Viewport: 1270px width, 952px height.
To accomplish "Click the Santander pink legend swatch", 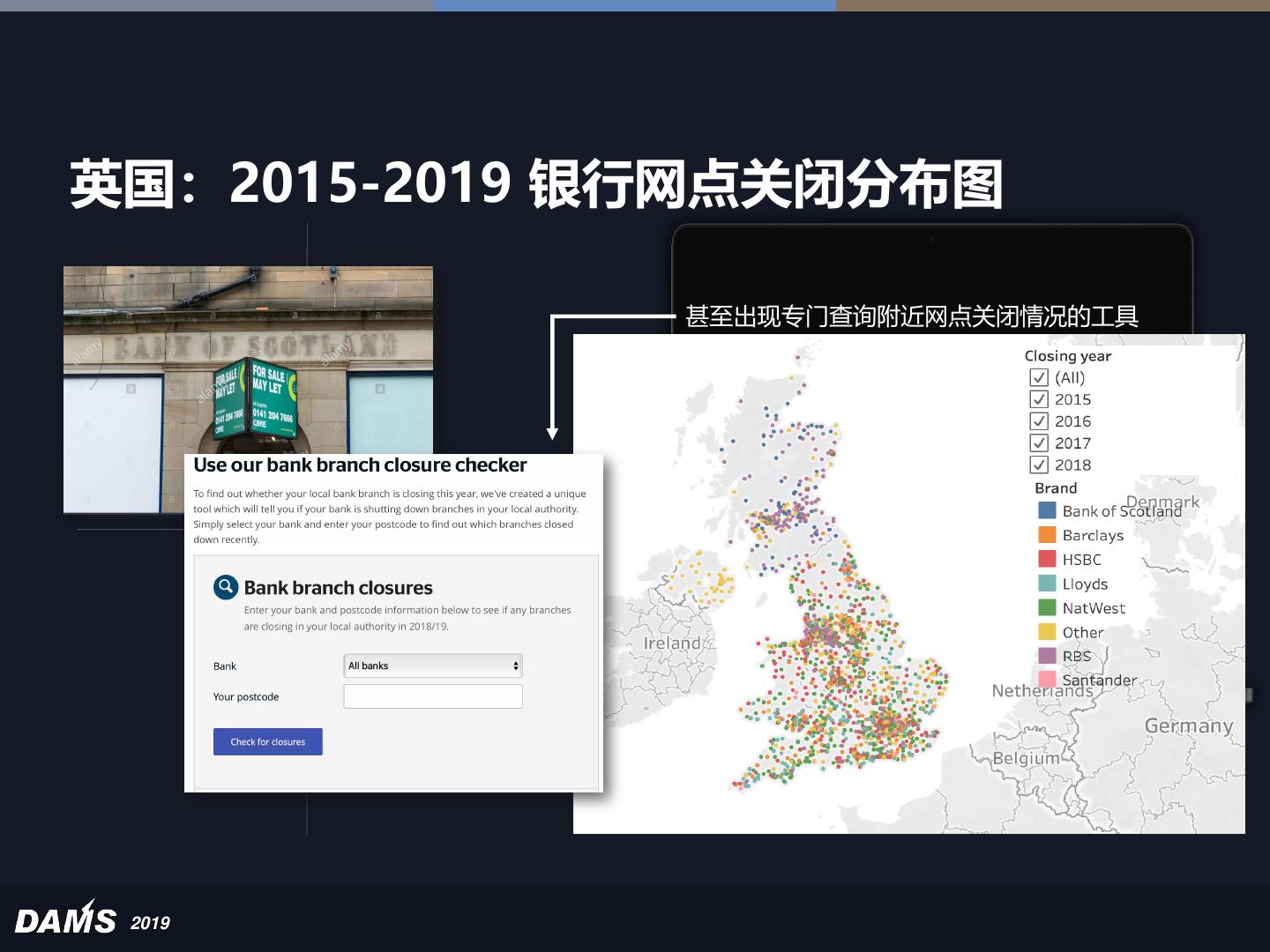I will (x=1047, y=680).
